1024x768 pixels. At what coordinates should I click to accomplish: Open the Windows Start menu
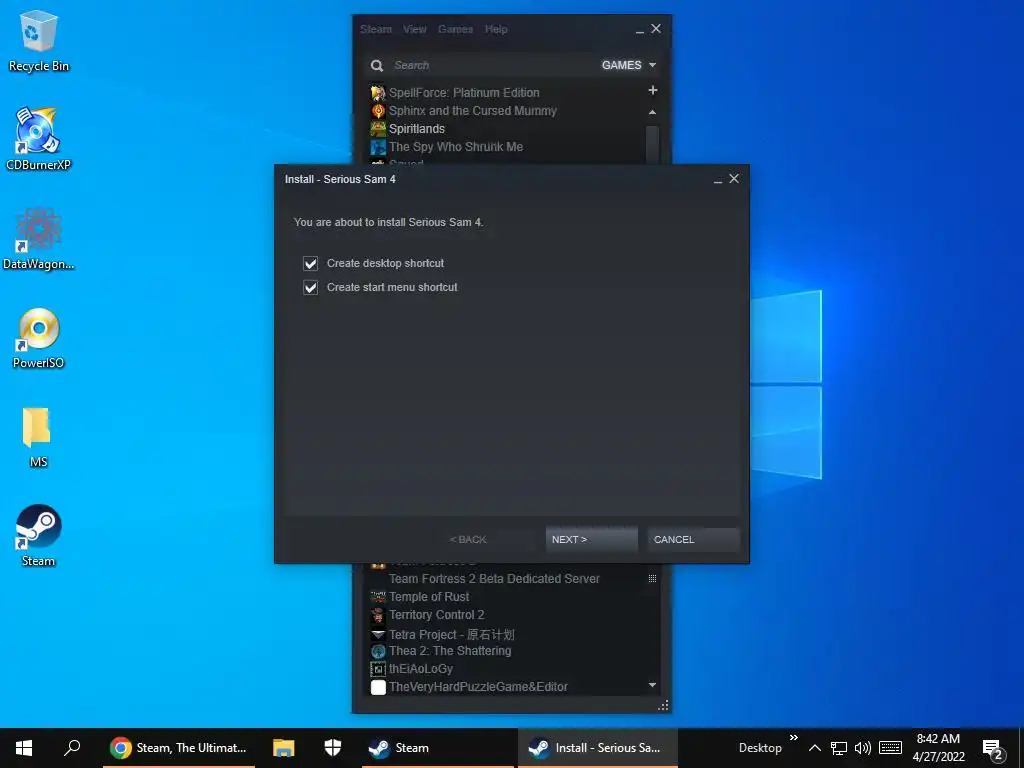coord(24,748)
